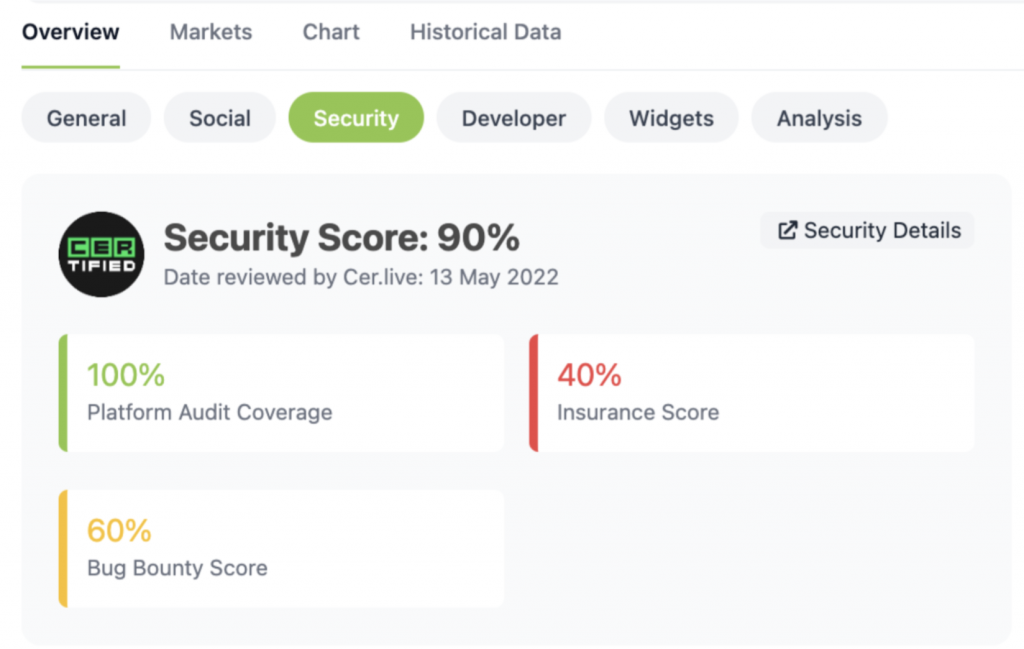This screenshot has height=649, width=1024.
Task: Click the Insurance Score label
Action: [x=638, y=412]
